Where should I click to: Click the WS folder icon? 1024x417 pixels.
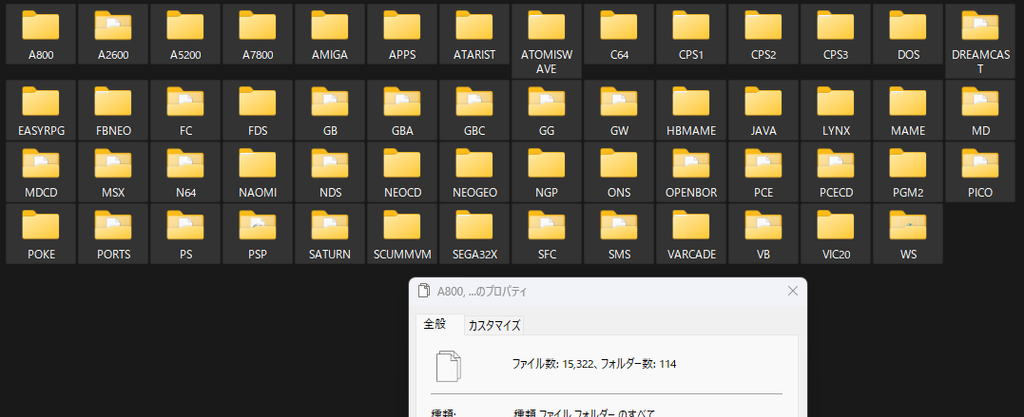click(908, 225)
